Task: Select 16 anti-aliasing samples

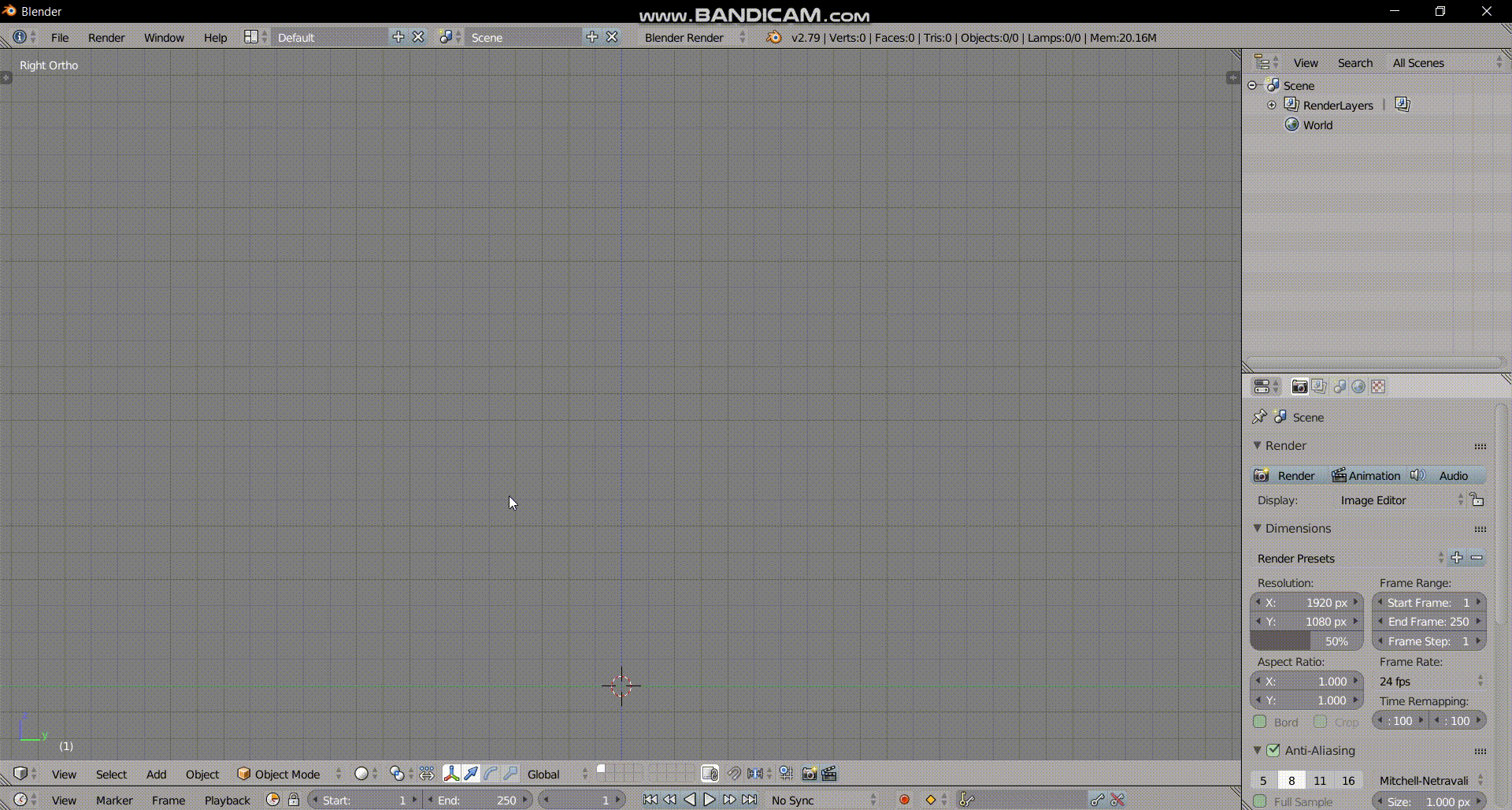Action: 1348,780
